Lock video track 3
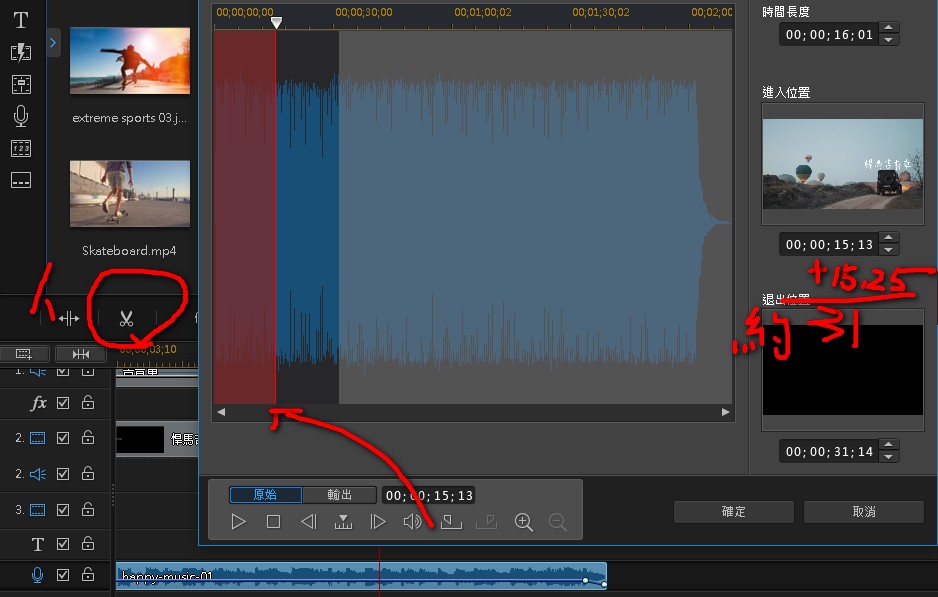The height and width of the screenshot is (597, 938). tap(88, 510)
